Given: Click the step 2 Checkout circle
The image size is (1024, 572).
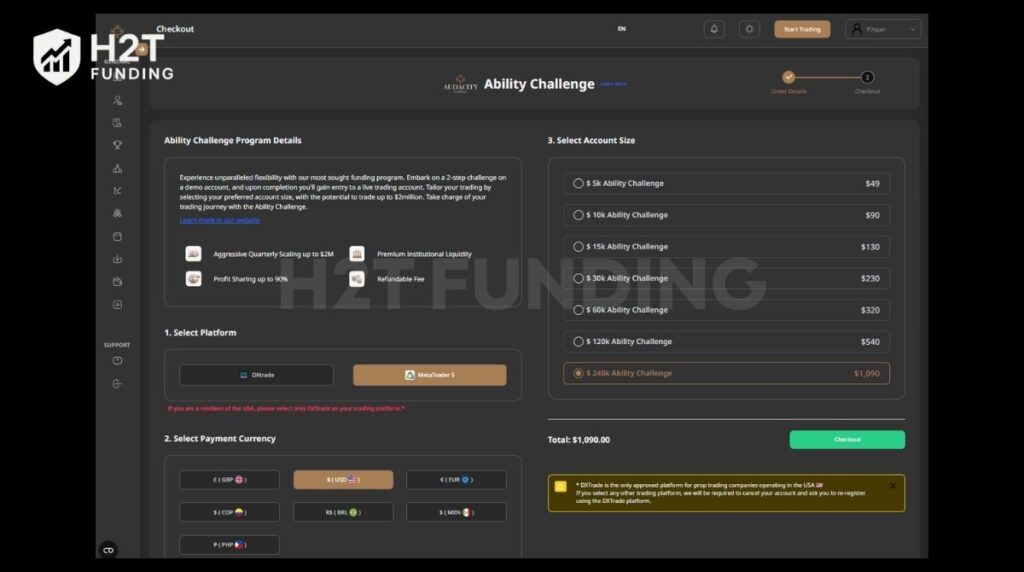Looking at the screenshot, I should pyautogui.click(x=867, y=77).
